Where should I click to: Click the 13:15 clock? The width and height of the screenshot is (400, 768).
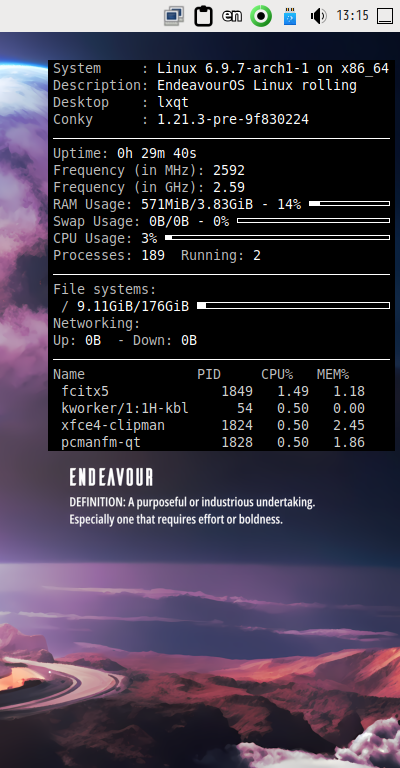(353, 16)
